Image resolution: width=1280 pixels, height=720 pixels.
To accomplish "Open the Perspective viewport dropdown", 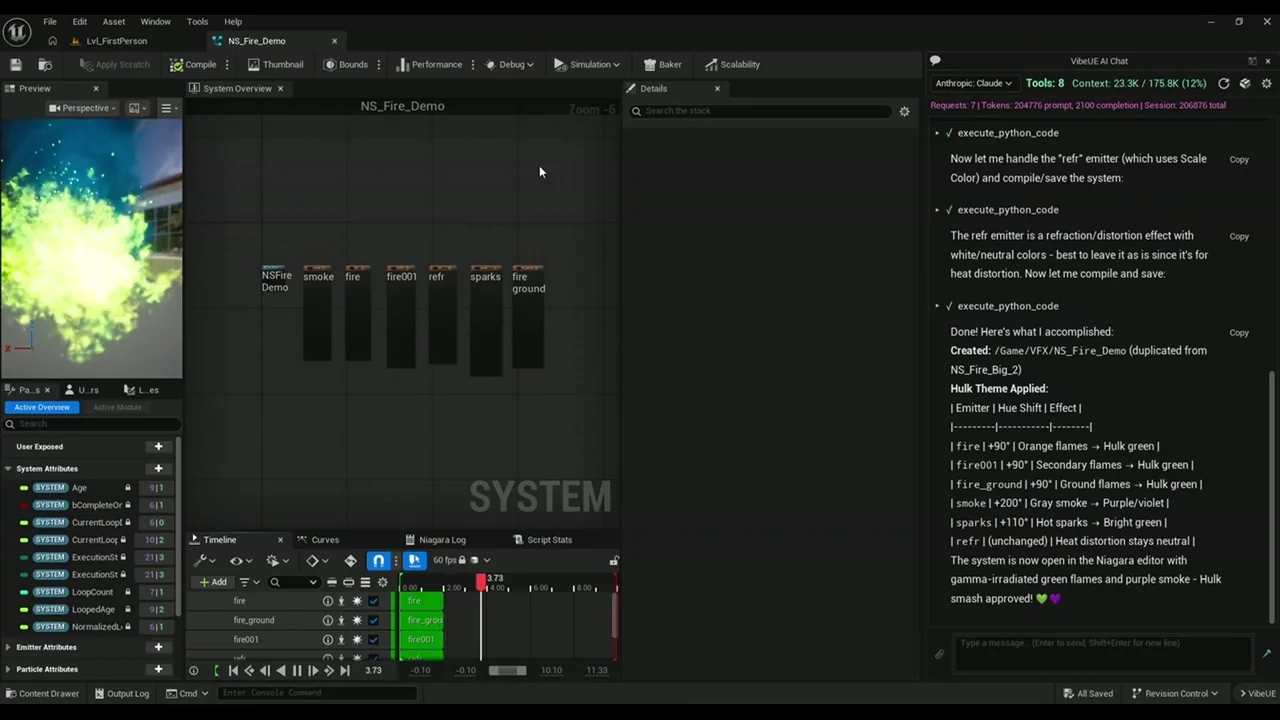I will point(84,108).
